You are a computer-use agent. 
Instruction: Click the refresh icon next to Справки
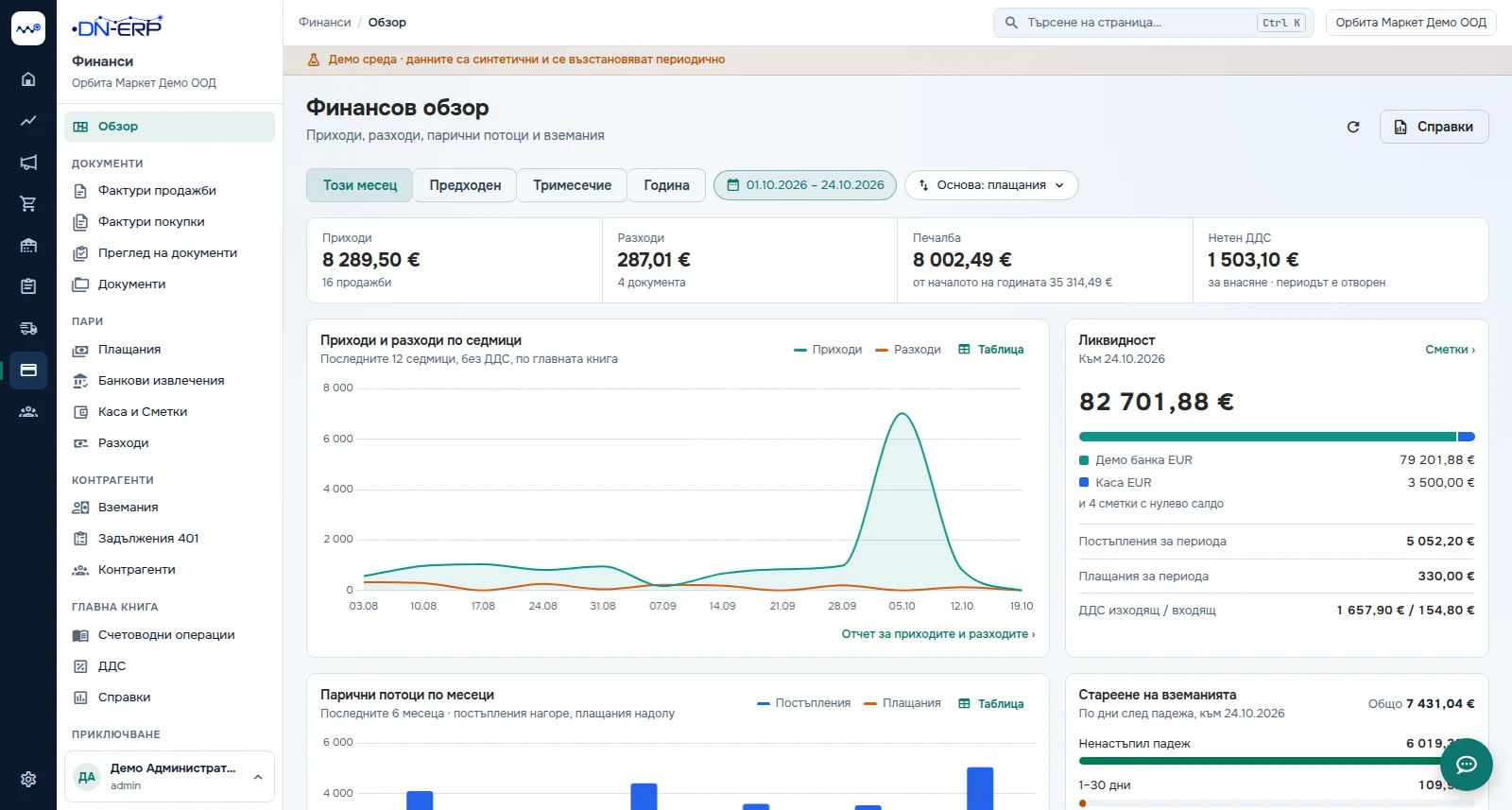point(1353,127)
